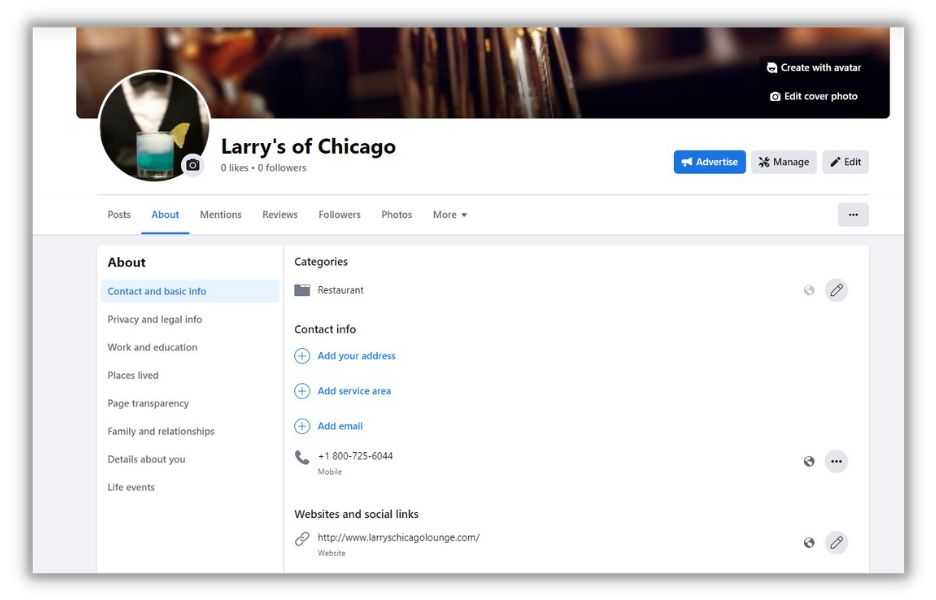Screen dimensions: 936x600
Task: Open three-dot menu on the tab bar
Action: pyautogui.click(x=852, y=215)
